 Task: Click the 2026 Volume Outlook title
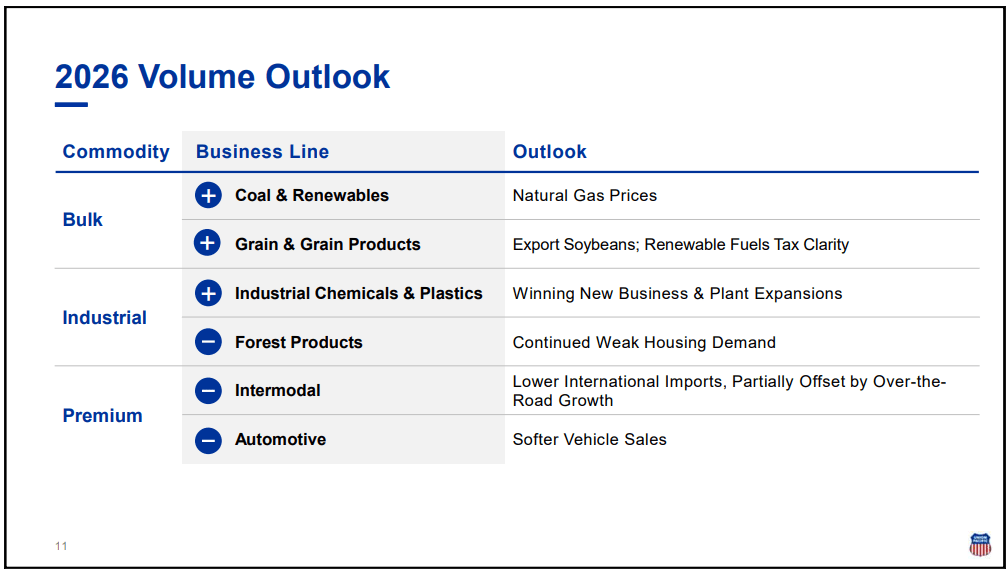[222, 77]
